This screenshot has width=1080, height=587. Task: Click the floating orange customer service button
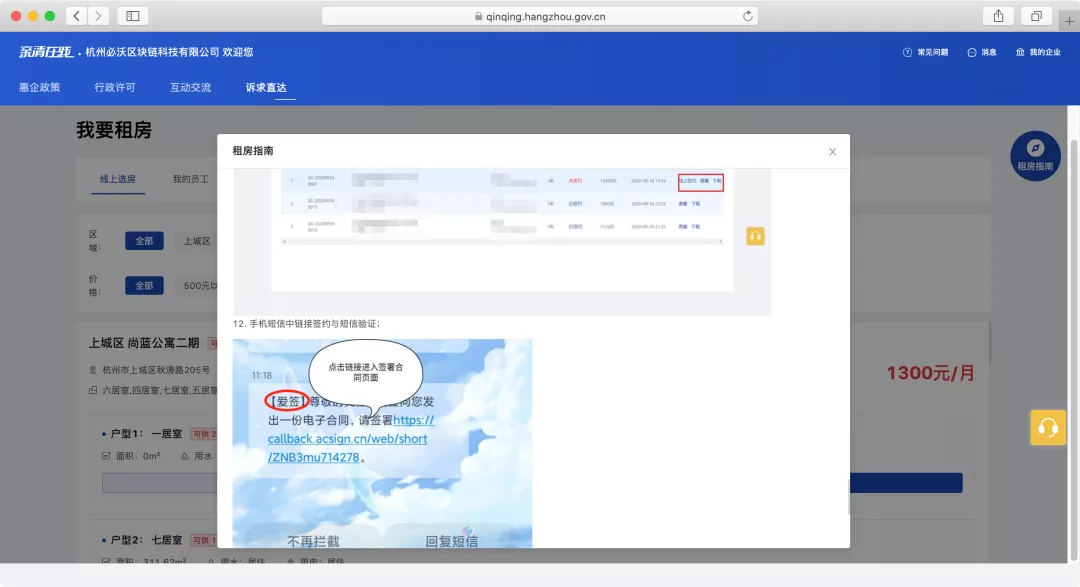1048,428
